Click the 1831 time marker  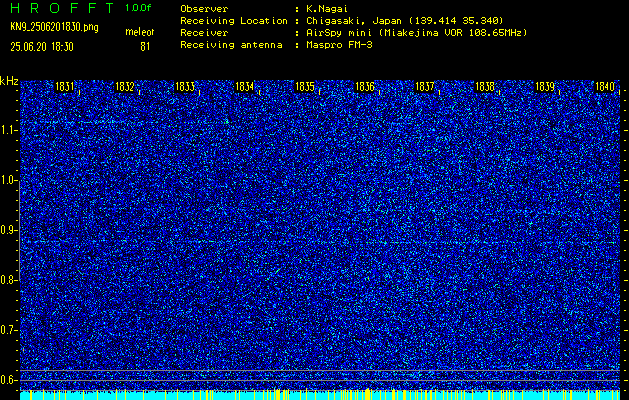[65, 86]
